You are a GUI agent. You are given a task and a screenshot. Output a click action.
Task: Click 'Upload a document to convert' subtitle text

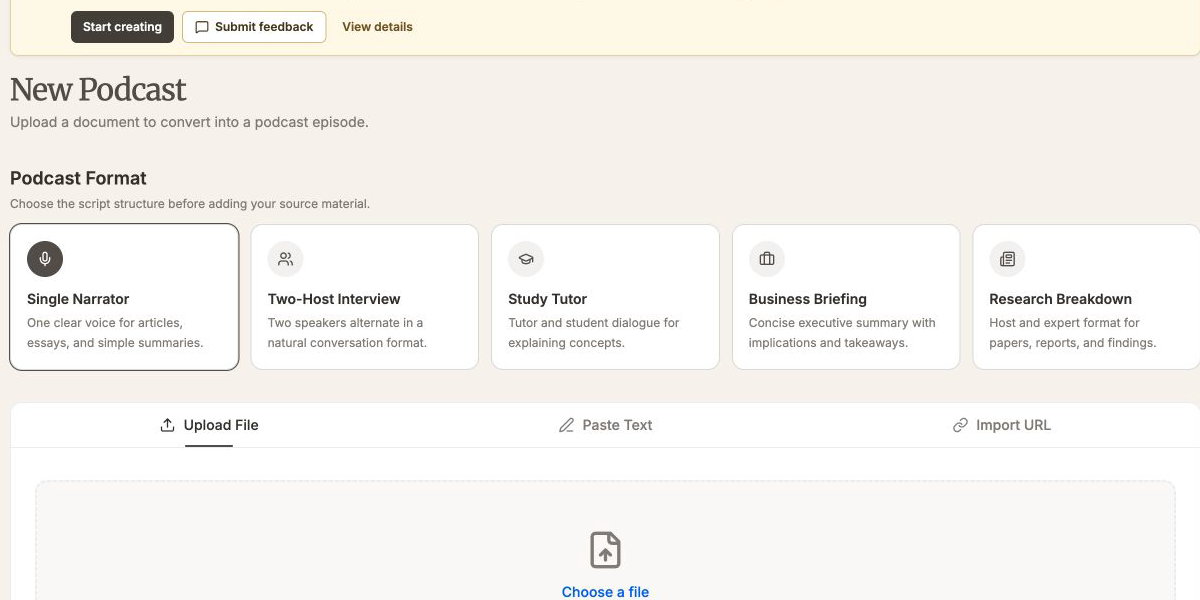coord(189,122)
